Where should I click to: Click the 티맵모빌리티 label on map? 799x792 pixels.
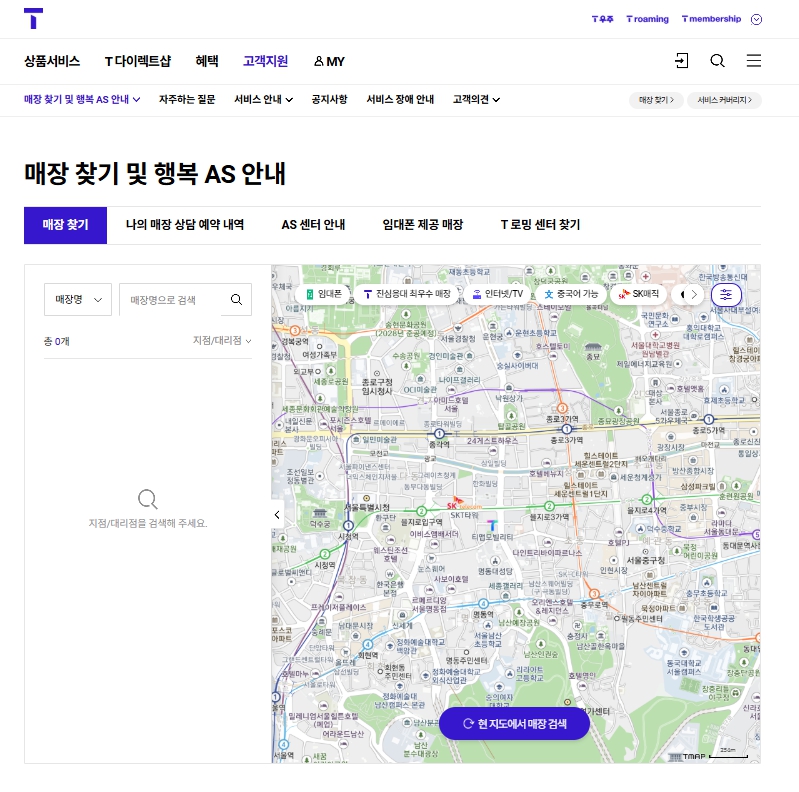point(492,537)
